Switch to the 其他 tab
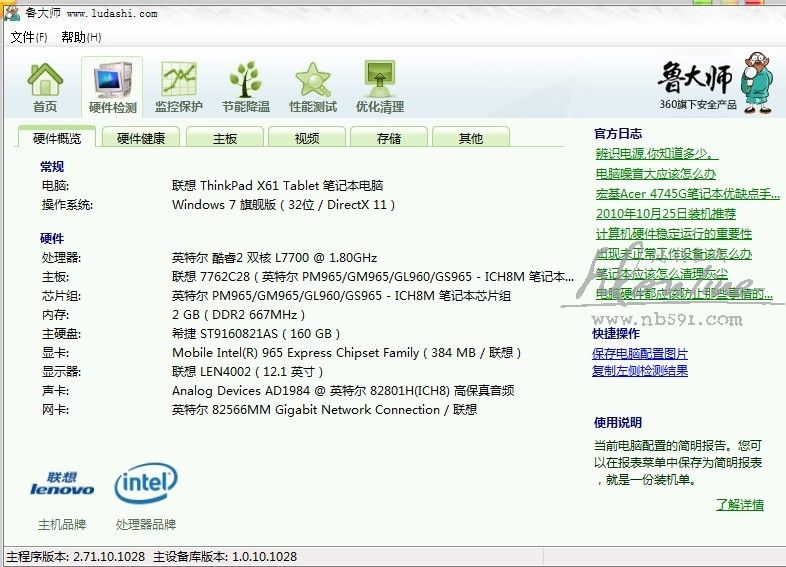786x567 pixels. coord(470,138)
